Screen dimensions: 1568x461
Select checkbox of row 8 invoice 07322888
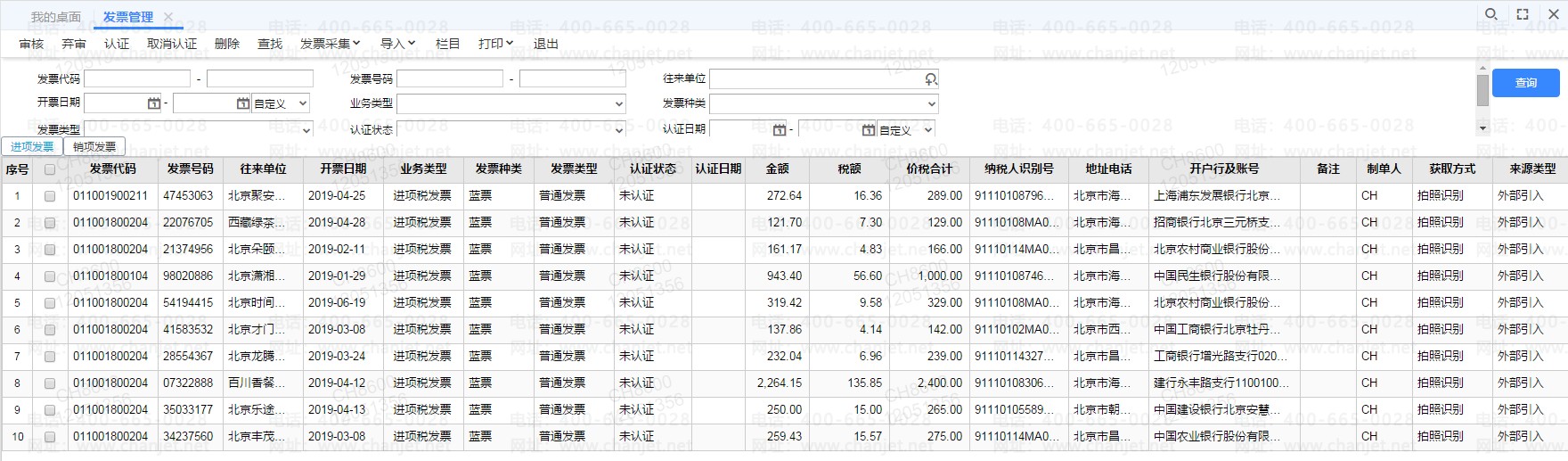click(x=50, y=383)
